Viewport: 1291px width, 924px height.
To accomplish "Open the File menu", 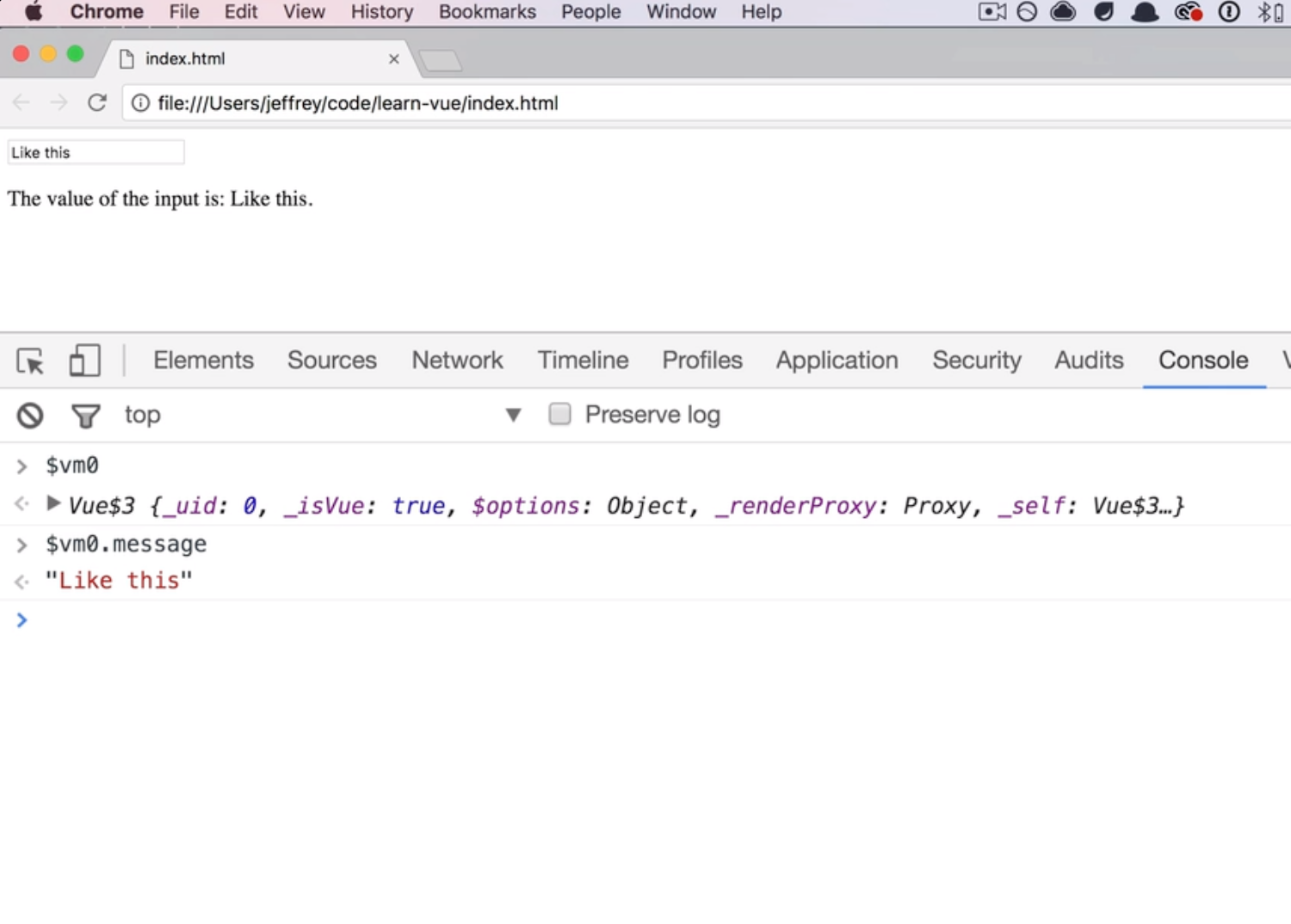I will pos(184,12).
